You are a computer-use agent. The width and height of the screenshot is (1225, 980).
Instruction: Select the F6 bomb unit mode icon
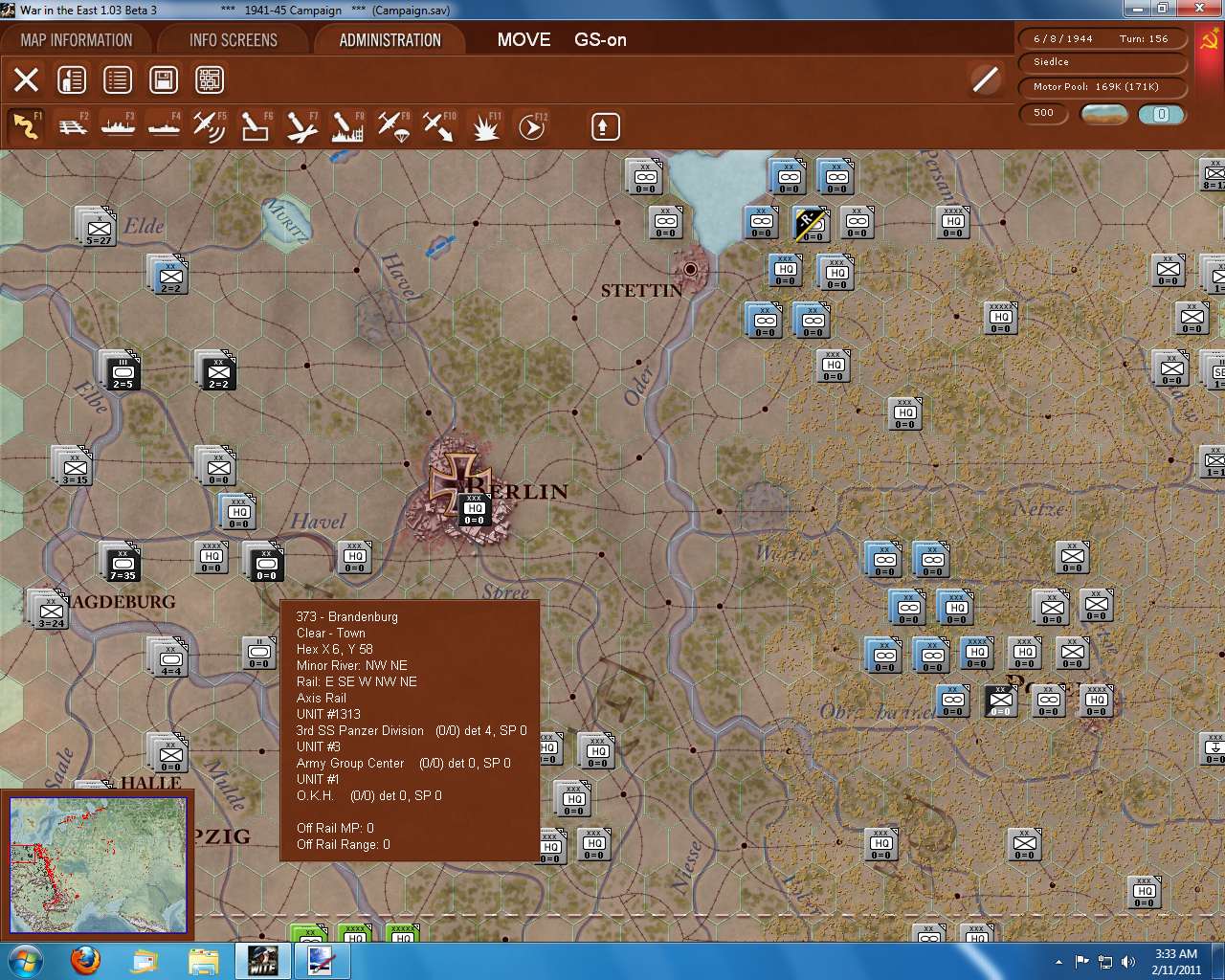coord(256,126)
